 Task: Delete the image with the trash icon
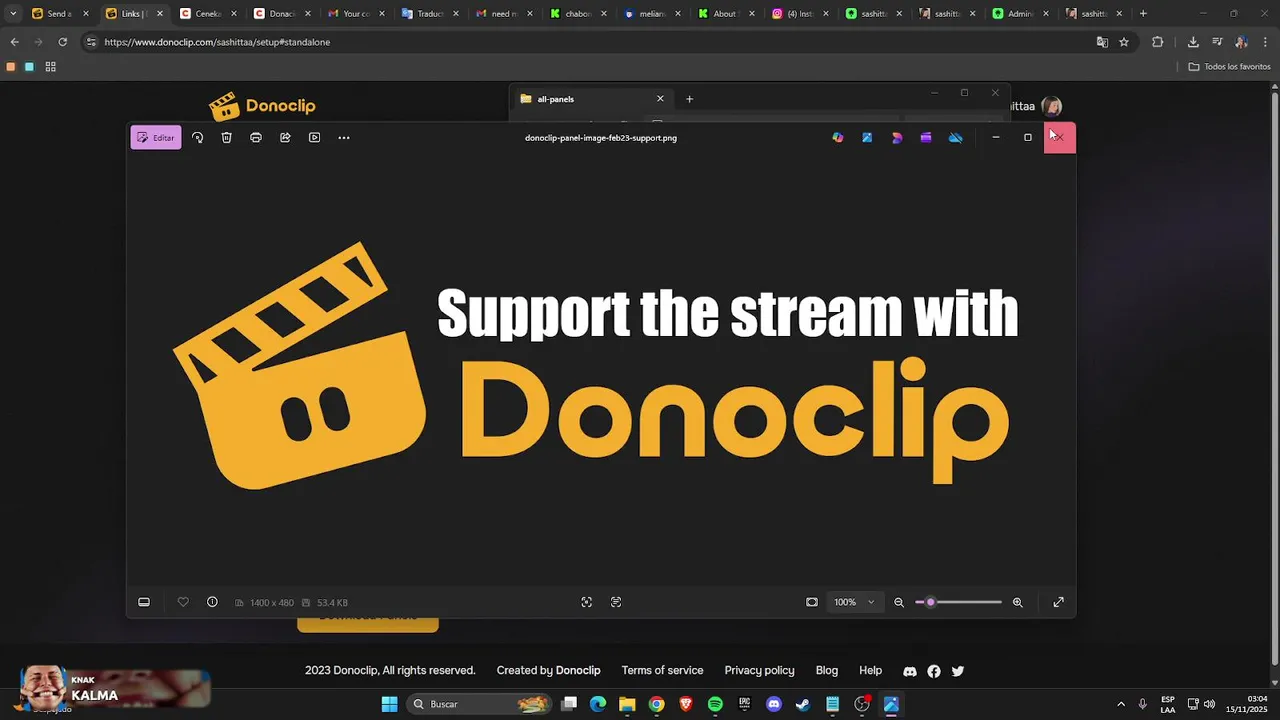[227, 137]
